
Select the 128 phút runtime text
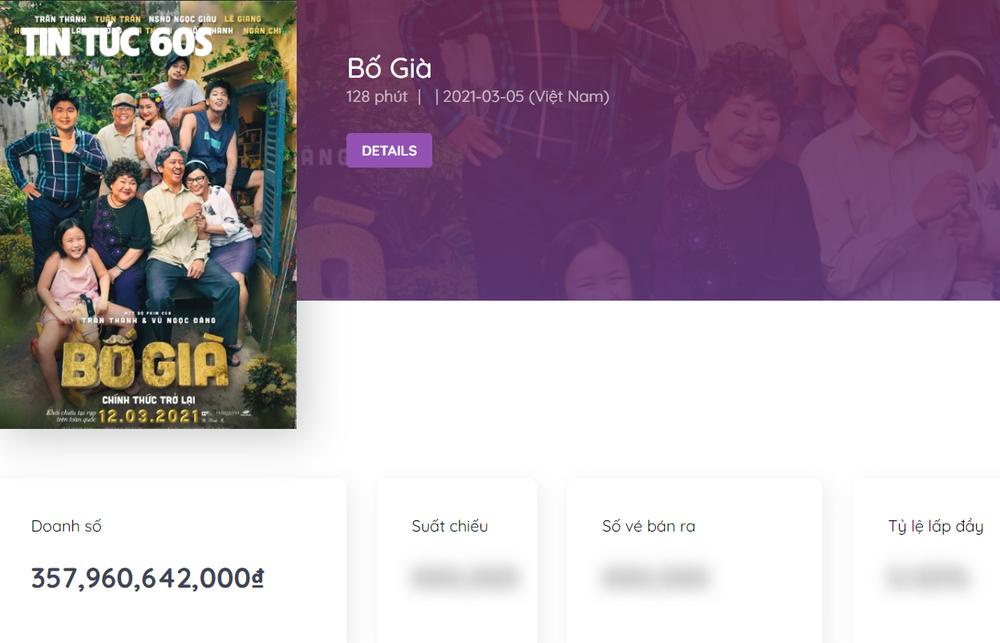click(x=377, y=97)
